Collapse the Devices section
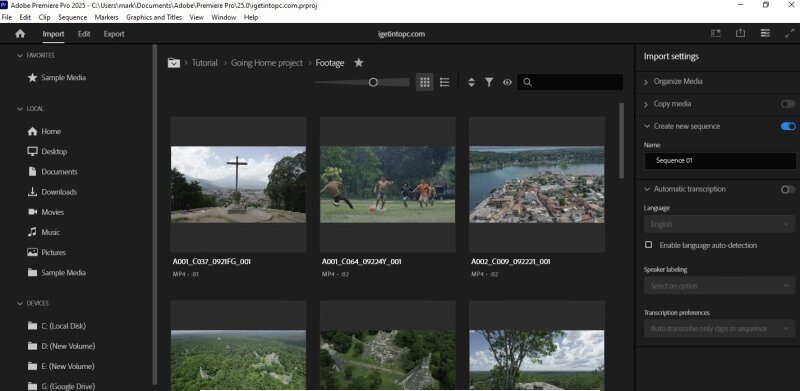The height and width of the screenshot is (391, 800). 20,303
